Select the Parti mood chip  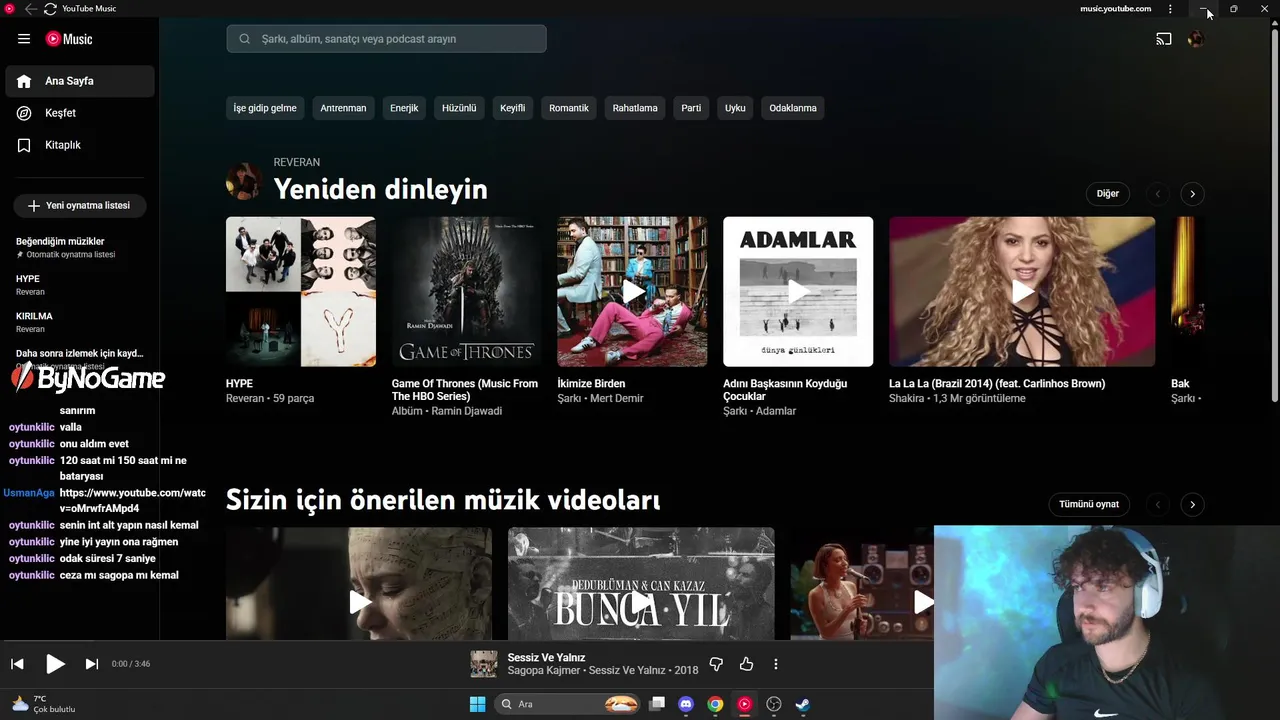click(x=691, y=108)
